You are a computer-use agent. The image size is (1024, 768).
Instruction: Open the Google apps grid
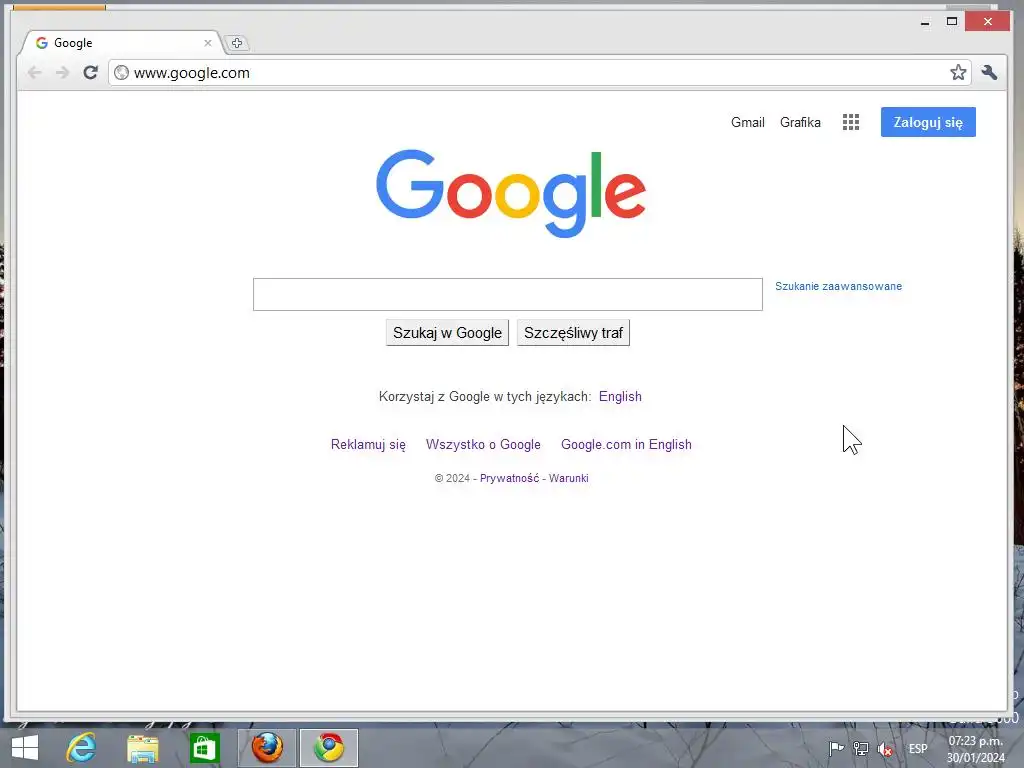click(850, 122)
